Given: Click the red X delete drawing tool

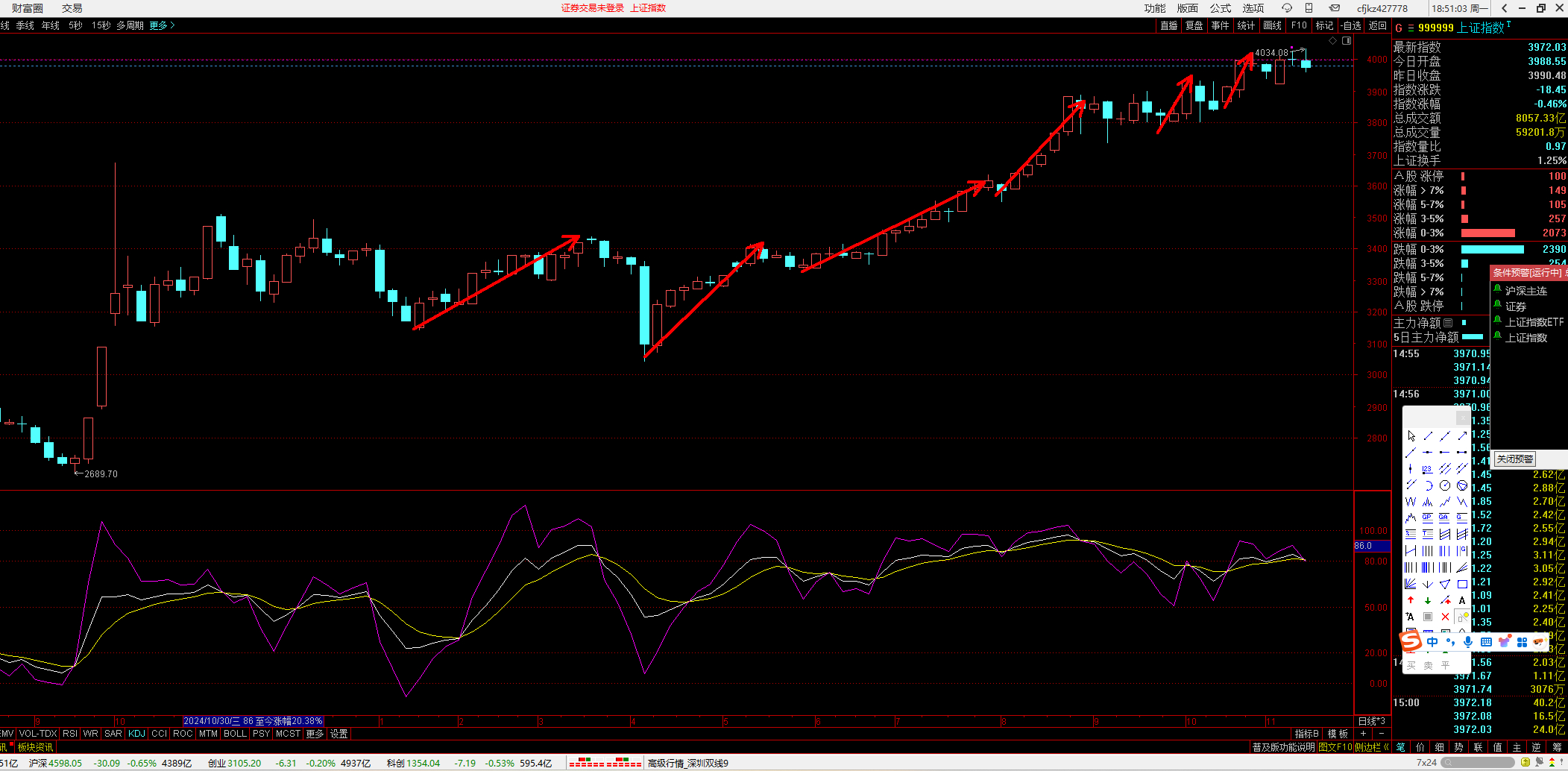Looking at the screenshot, I should [x=1445, y=617].
